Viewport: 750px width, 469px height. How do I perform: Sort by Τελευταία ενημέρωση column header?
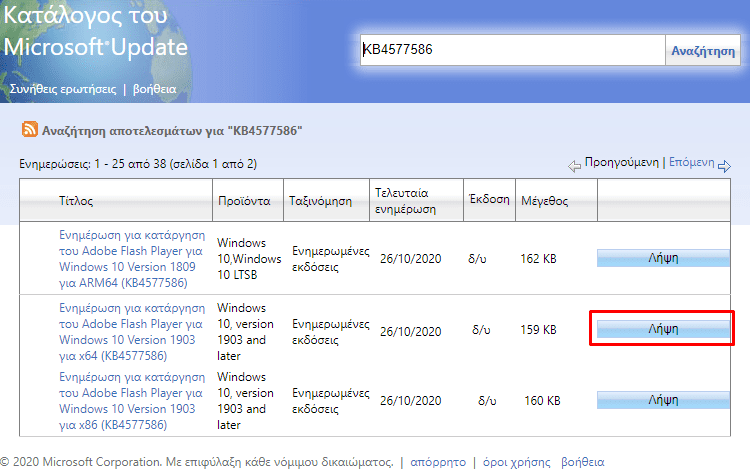pos(405,201)
